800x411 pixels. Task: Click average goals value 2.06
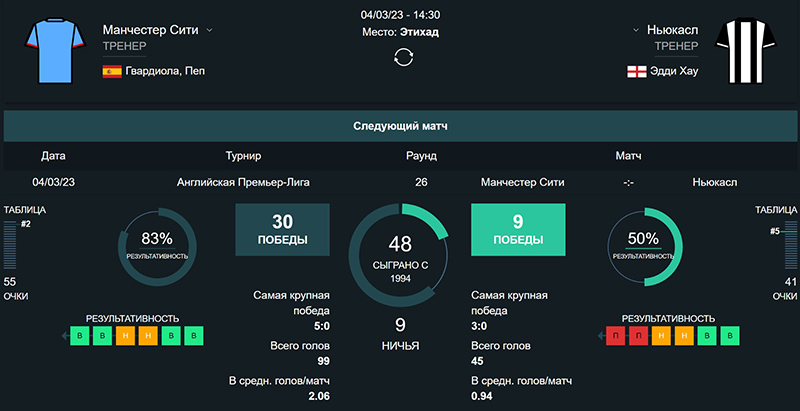pos(319,396)
